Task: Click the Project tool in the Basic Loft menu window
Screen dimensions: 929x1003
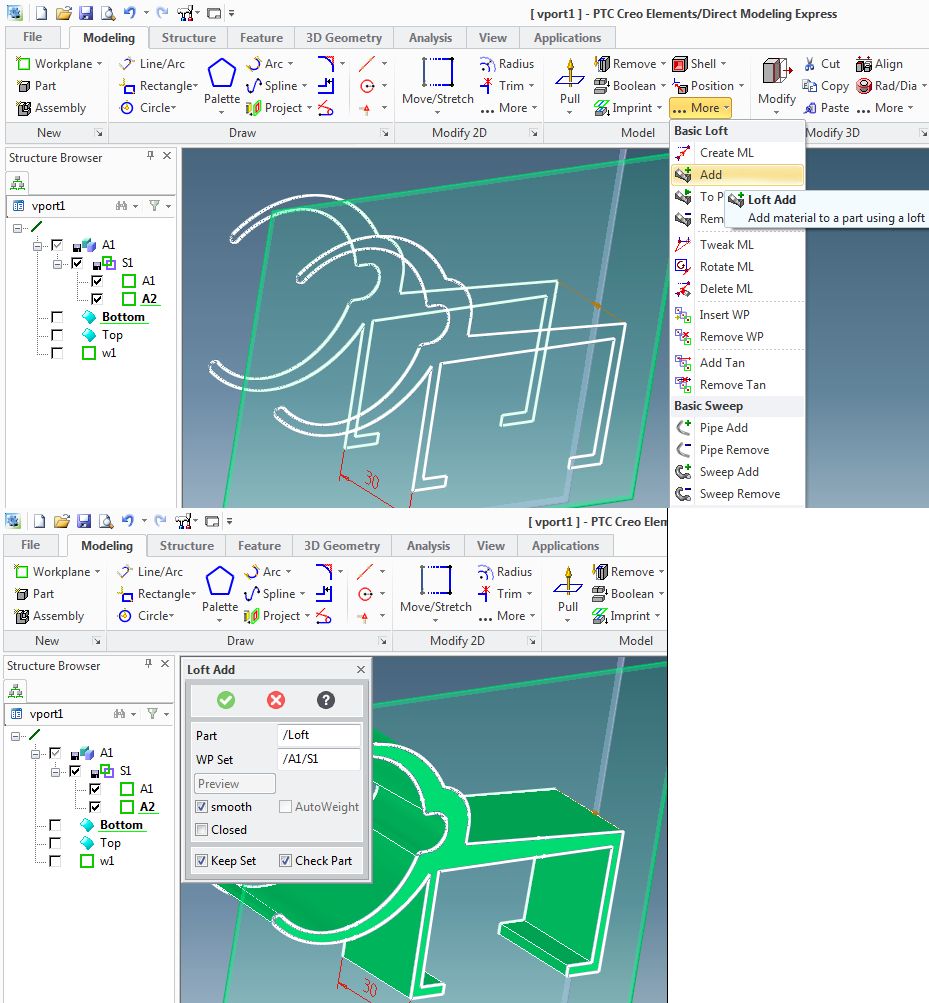Action: pos(278,107)
